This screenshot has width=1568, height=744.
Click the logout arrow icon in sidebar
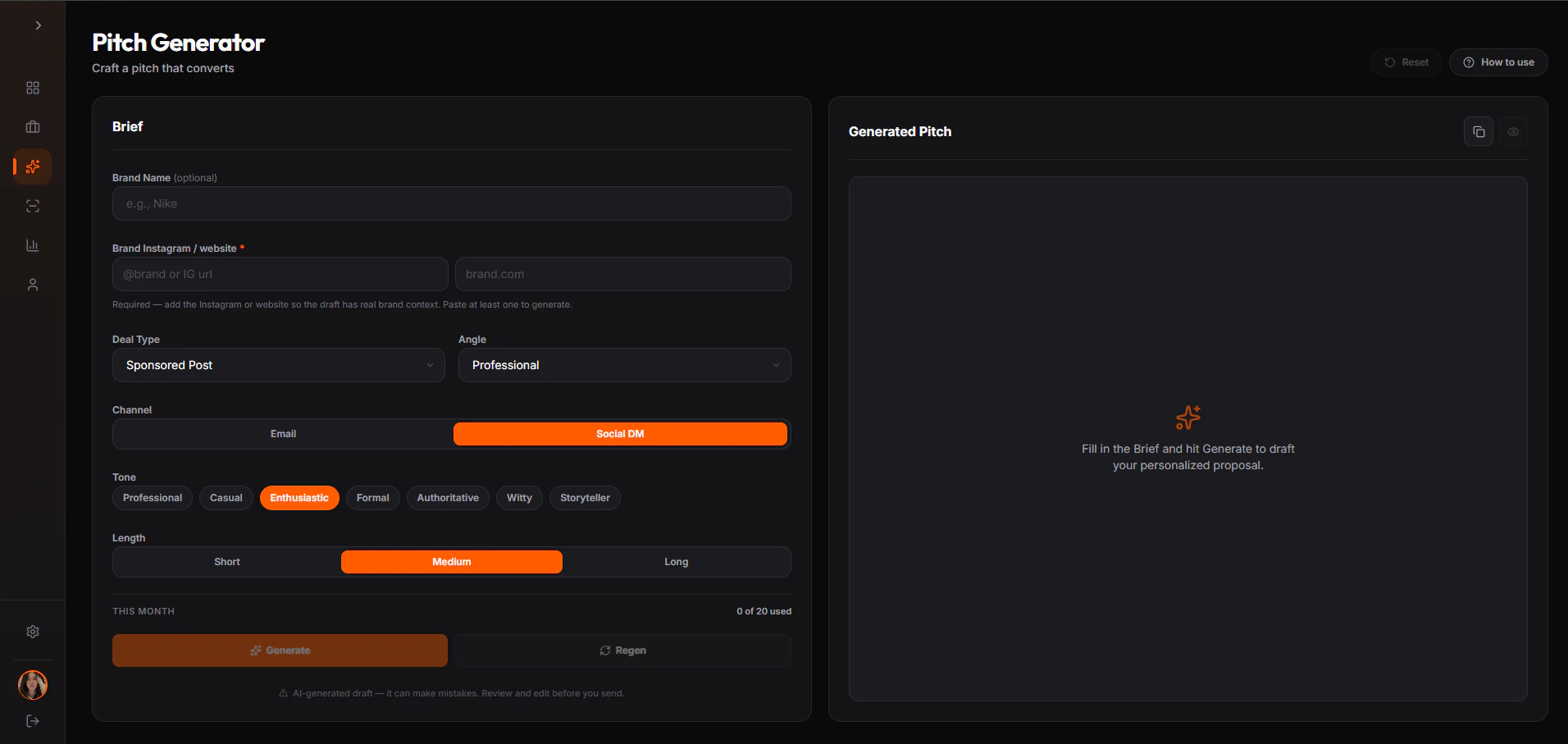pyautogui.click(x=33, y=721)
